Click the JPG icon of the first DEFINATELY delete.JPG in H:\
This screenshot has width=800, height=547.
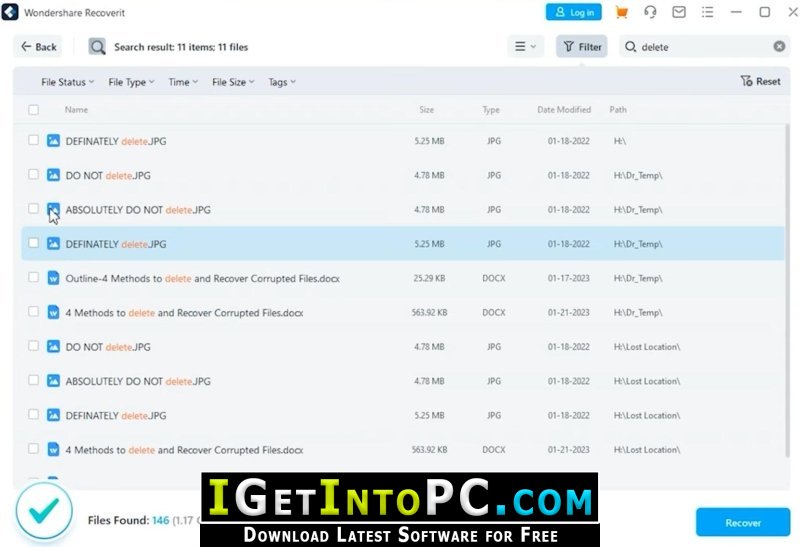53,140
